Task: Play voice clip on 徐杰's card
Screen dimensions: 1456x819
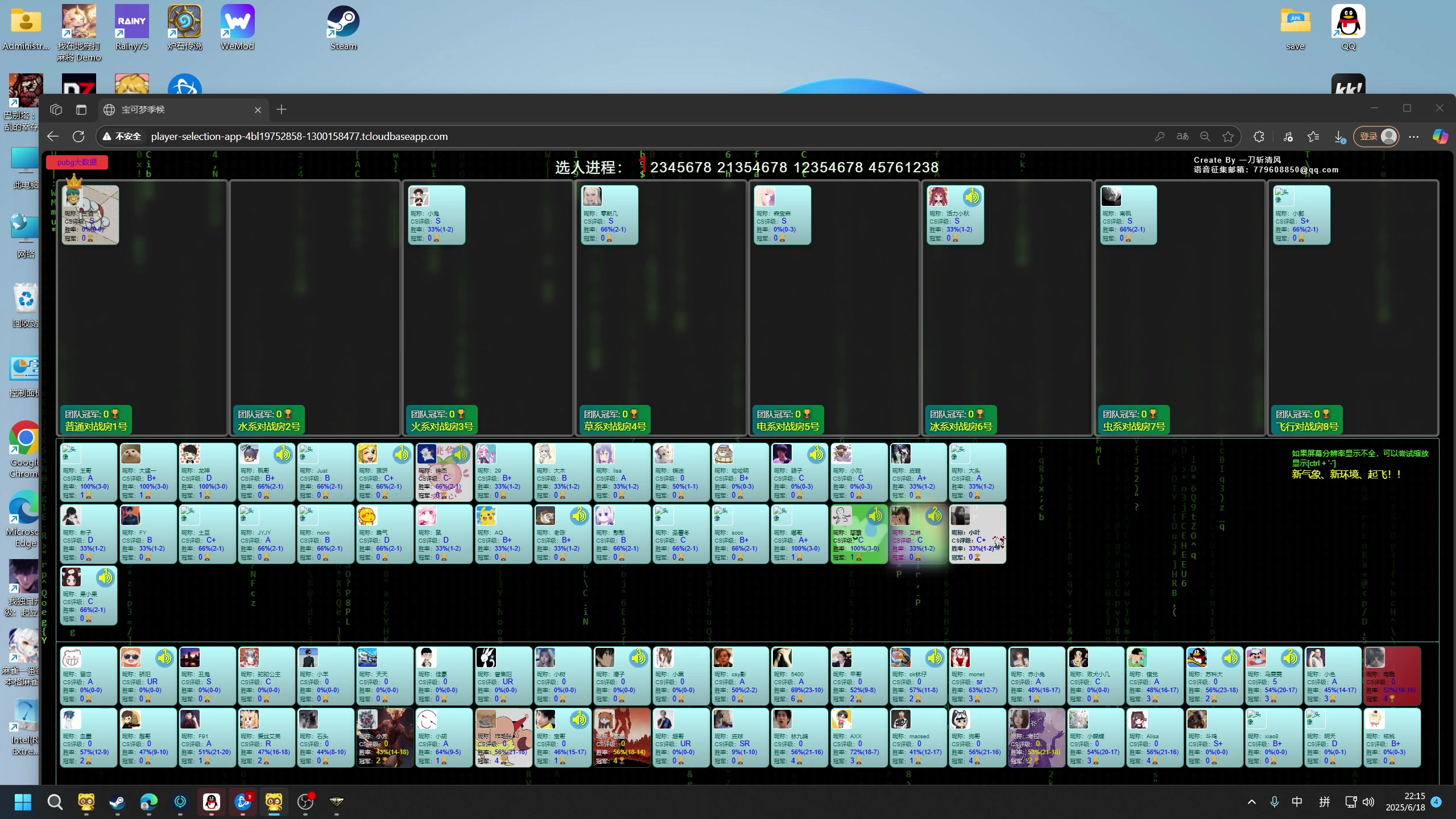Action: coord(461,454)
